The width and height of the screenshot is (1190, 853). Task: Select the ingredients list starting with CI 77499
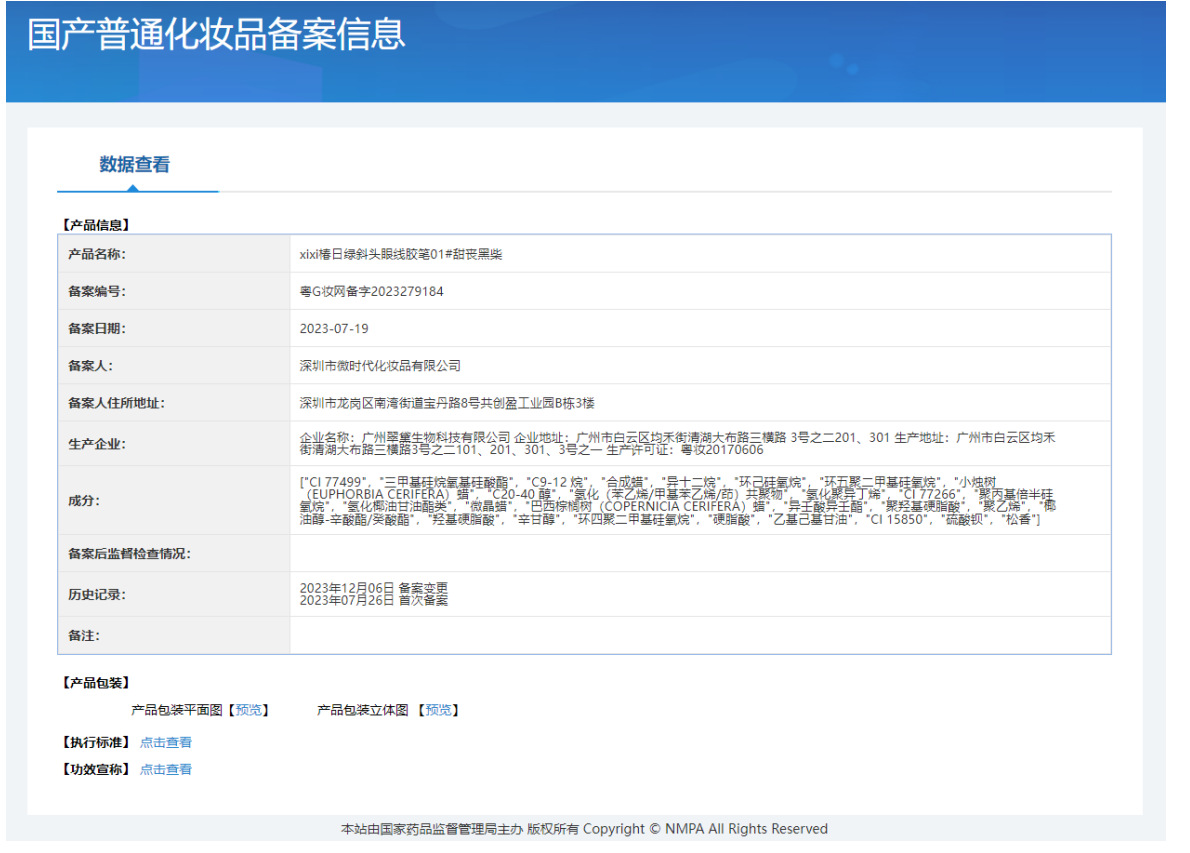(677, 501)
